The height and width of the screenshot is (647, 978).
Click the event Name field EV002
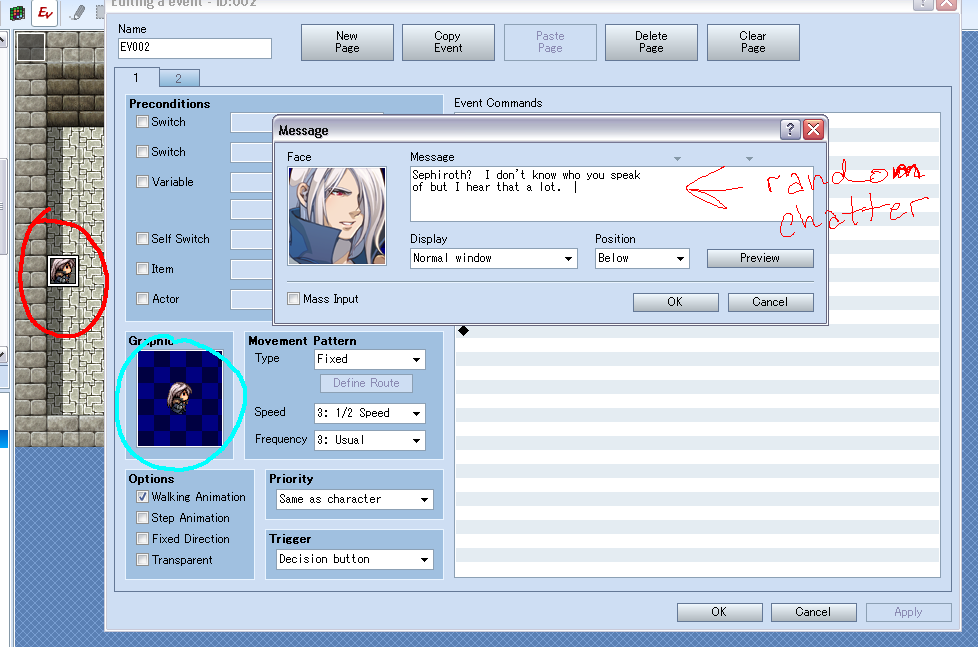coord(195,48)
